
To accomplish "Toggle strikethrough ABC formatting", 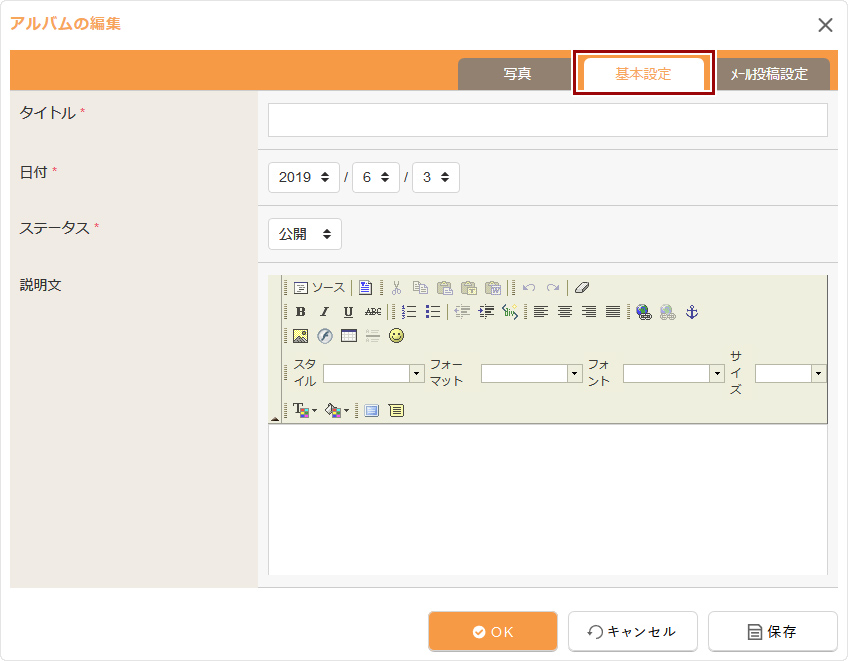I will pyautogui.click(x=373, y=312).
